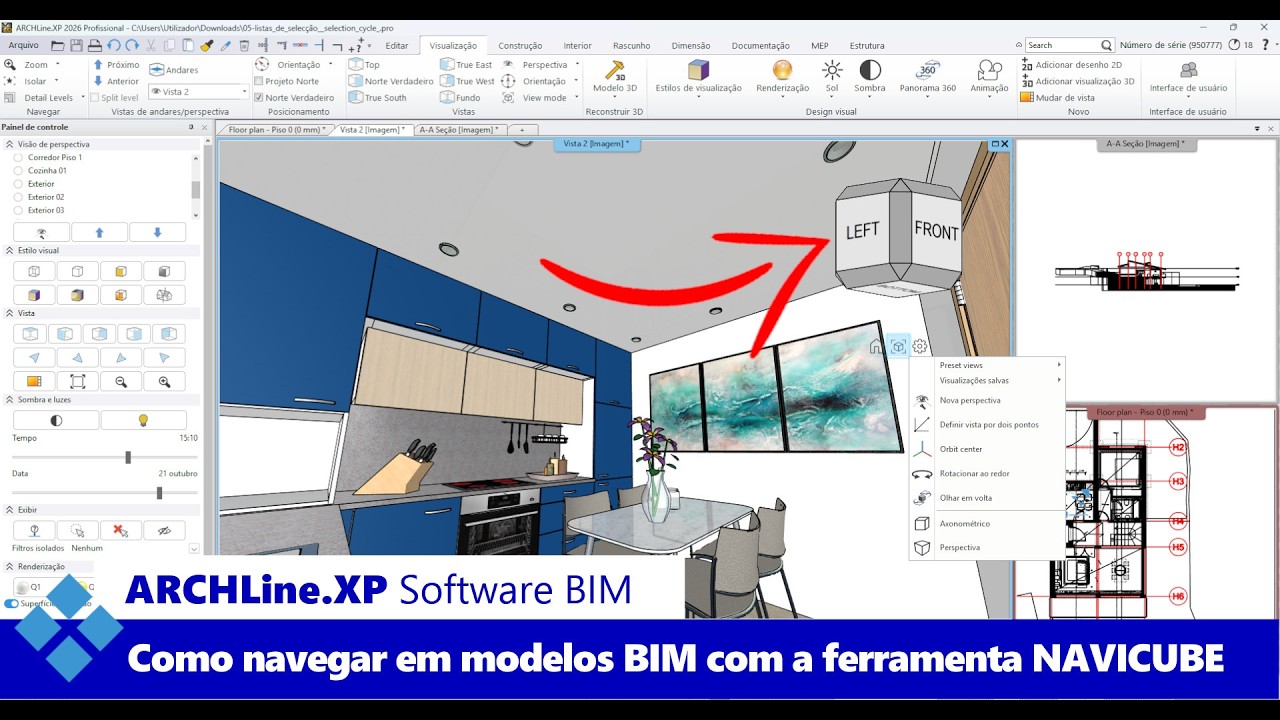1280x720 pixels.
Task: Click the LEFT face of the Navicube
Action: tap(862, 231)
